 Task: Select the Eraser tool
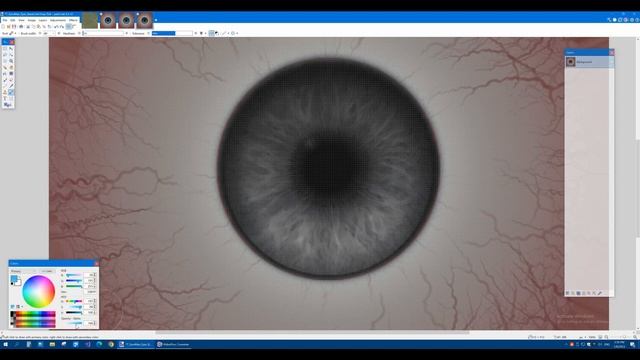(11, 80)
